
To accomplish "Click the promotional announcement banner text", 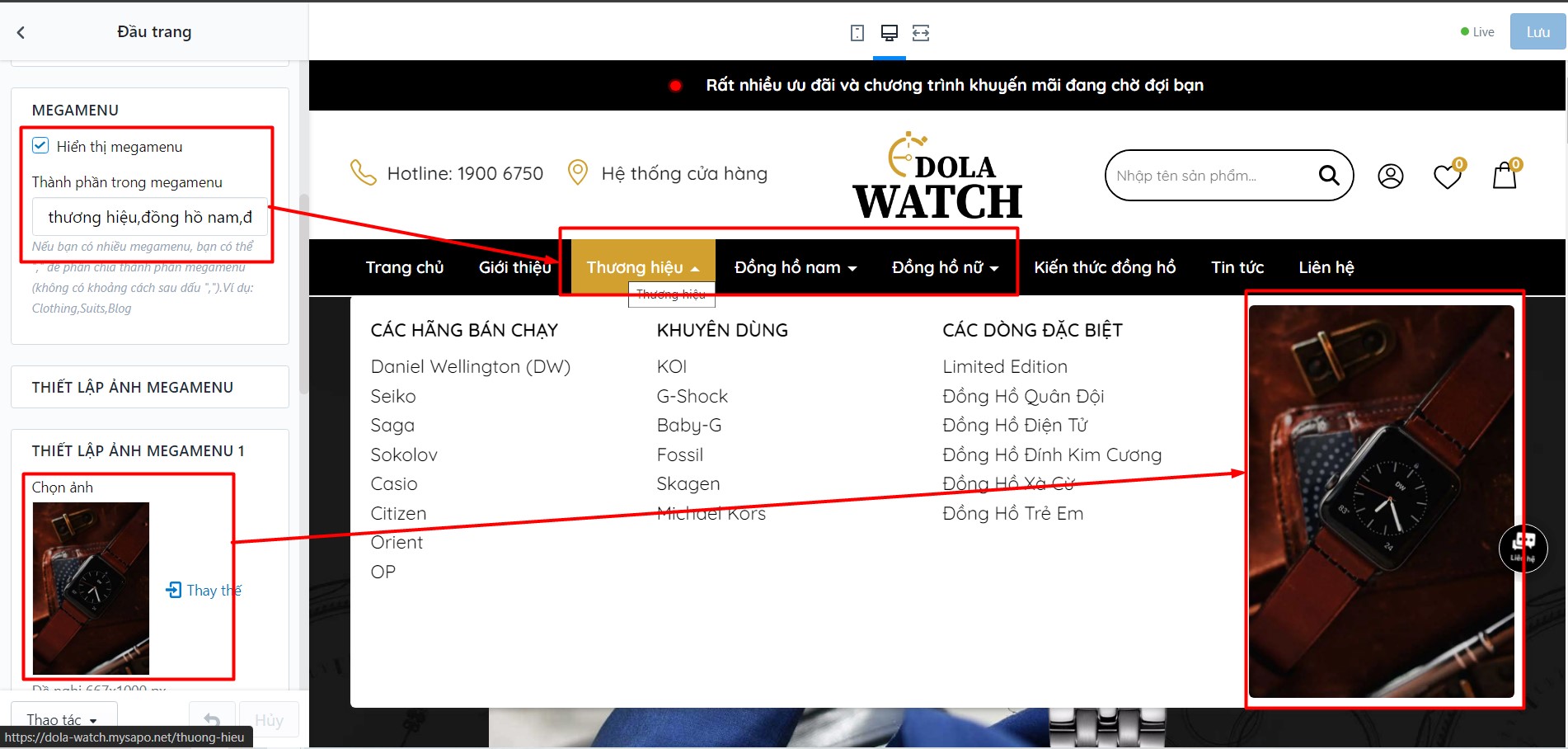I will coord(955,85).
